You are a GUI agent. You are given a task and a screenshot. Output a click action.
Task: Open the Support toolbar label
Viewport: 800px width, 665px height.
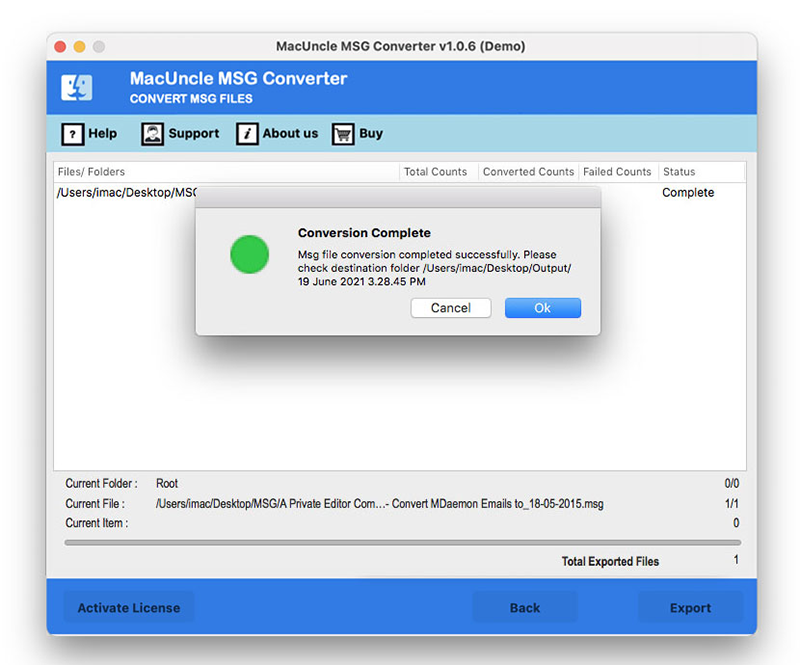click(194, 134)
